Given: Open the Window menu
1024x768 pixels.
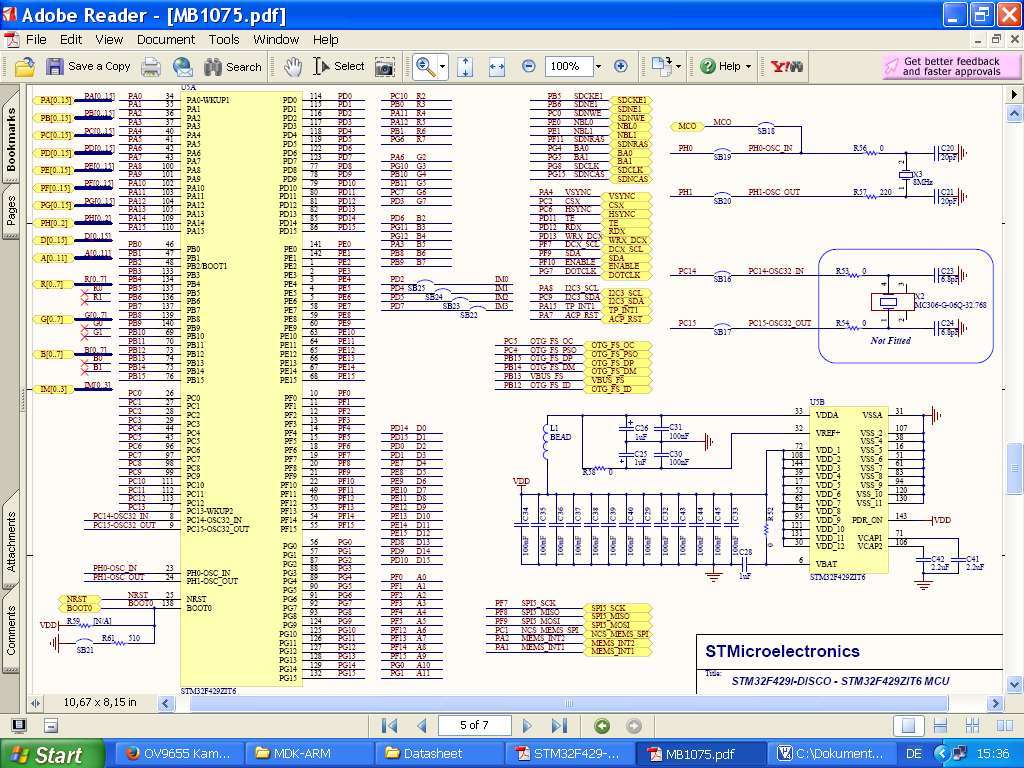Looking at the screenshot, I should [x=276, y=40].
